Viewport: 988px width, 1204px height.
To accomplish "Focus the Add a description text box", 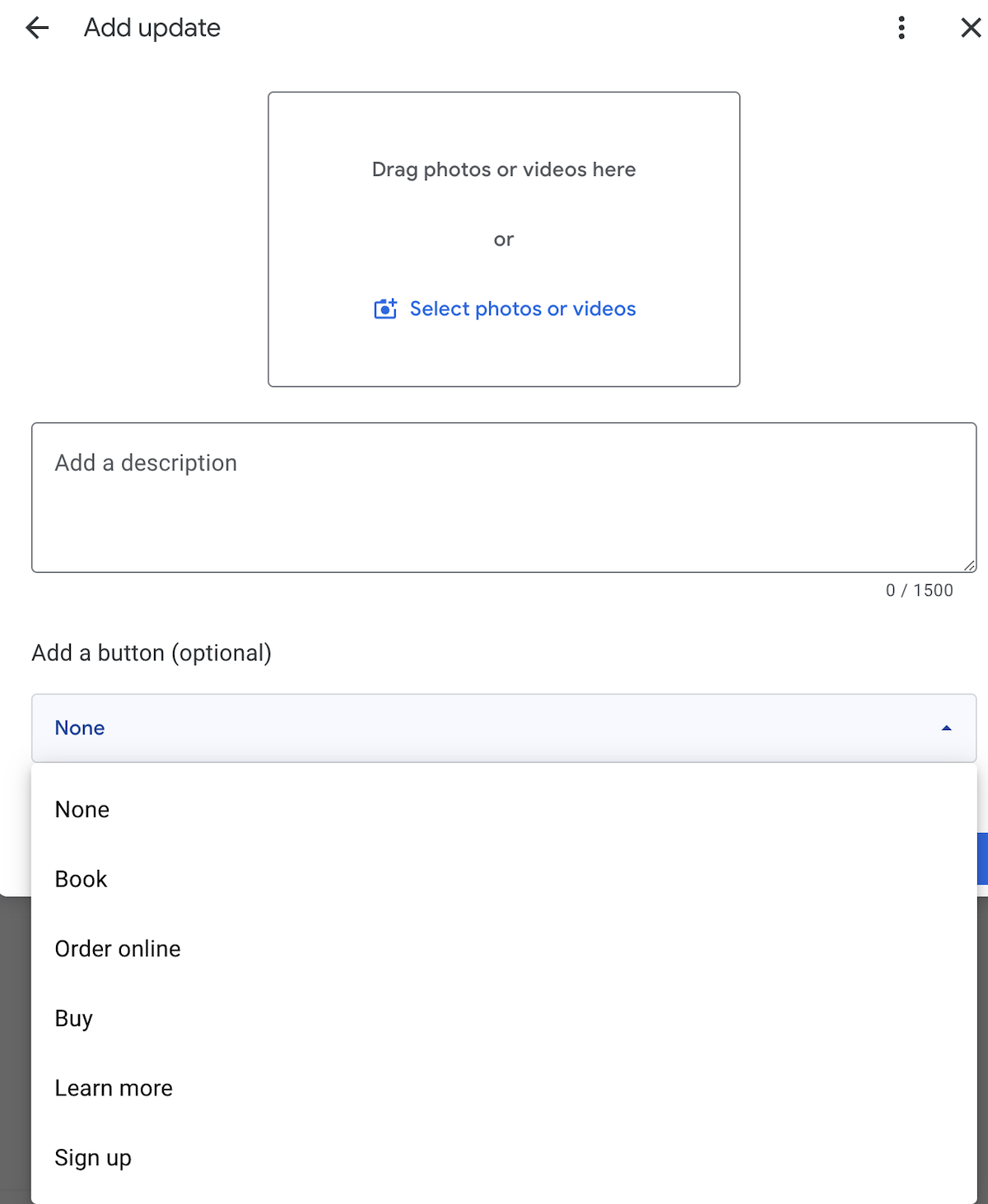I will (504, 498).
